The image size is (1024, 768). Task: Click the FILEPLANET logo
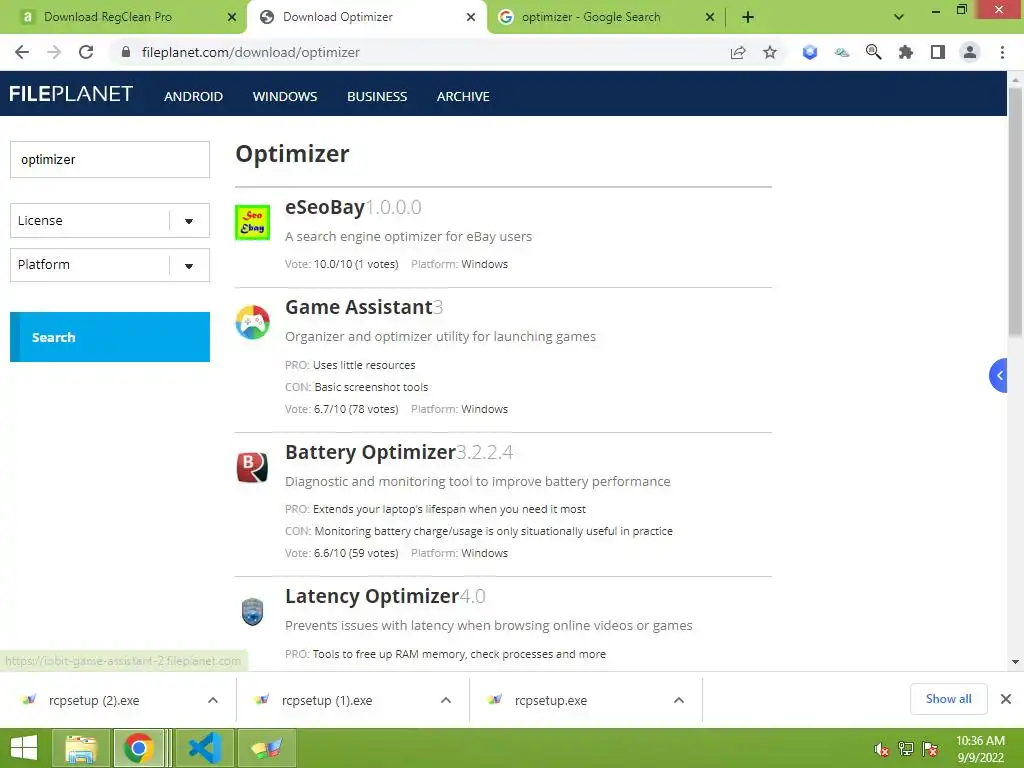(71, 94)
